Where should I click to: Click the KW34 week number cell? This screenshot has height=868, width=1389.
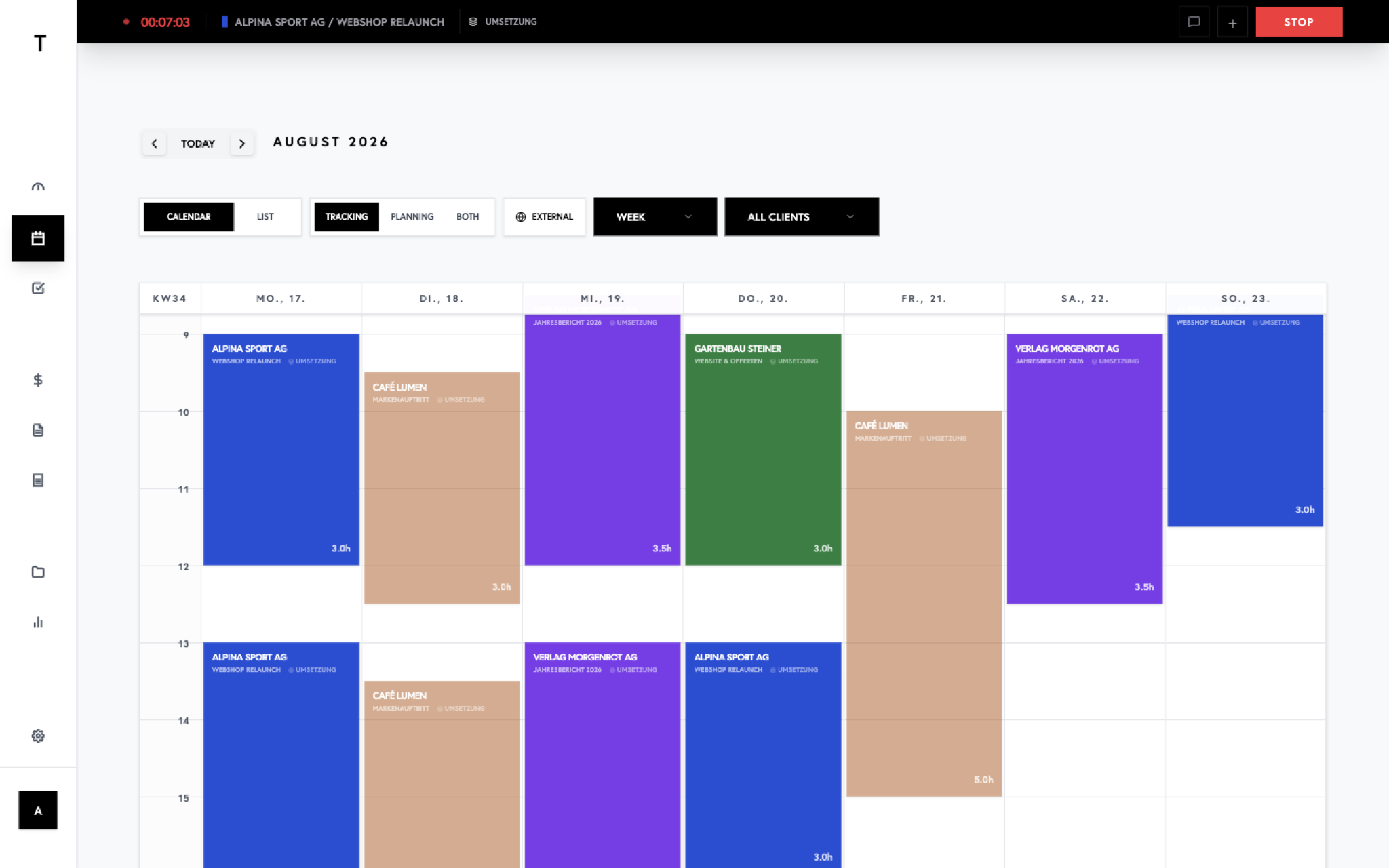click(x=170, y=298)
